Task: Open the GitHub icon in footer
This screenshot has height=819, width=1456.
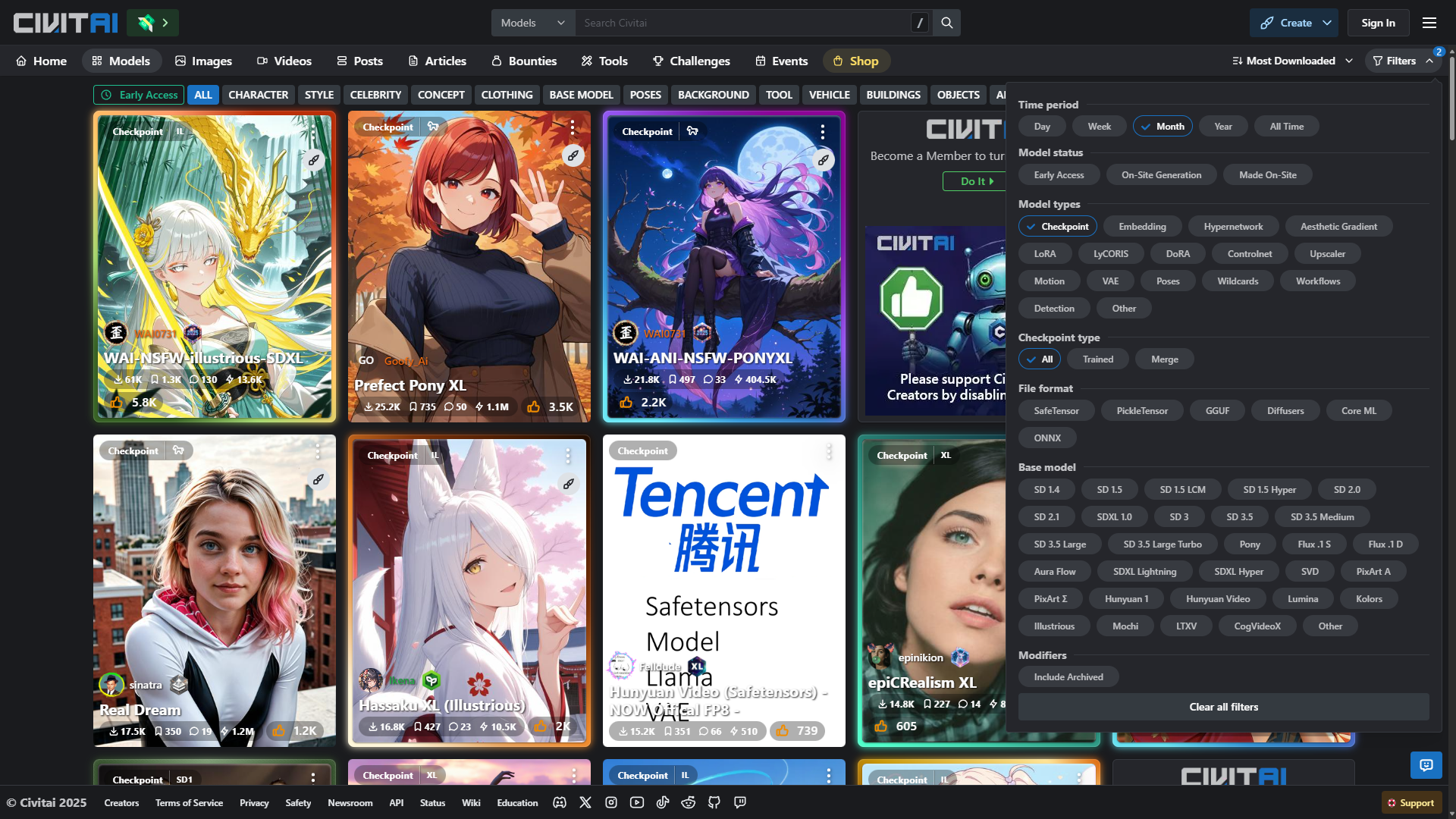Action: 714,802
